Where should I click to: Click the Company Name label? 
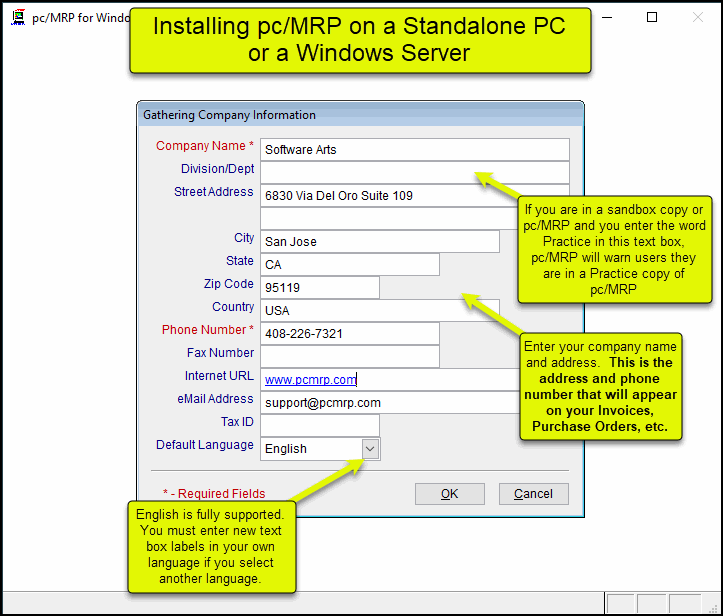click(205, 146)
